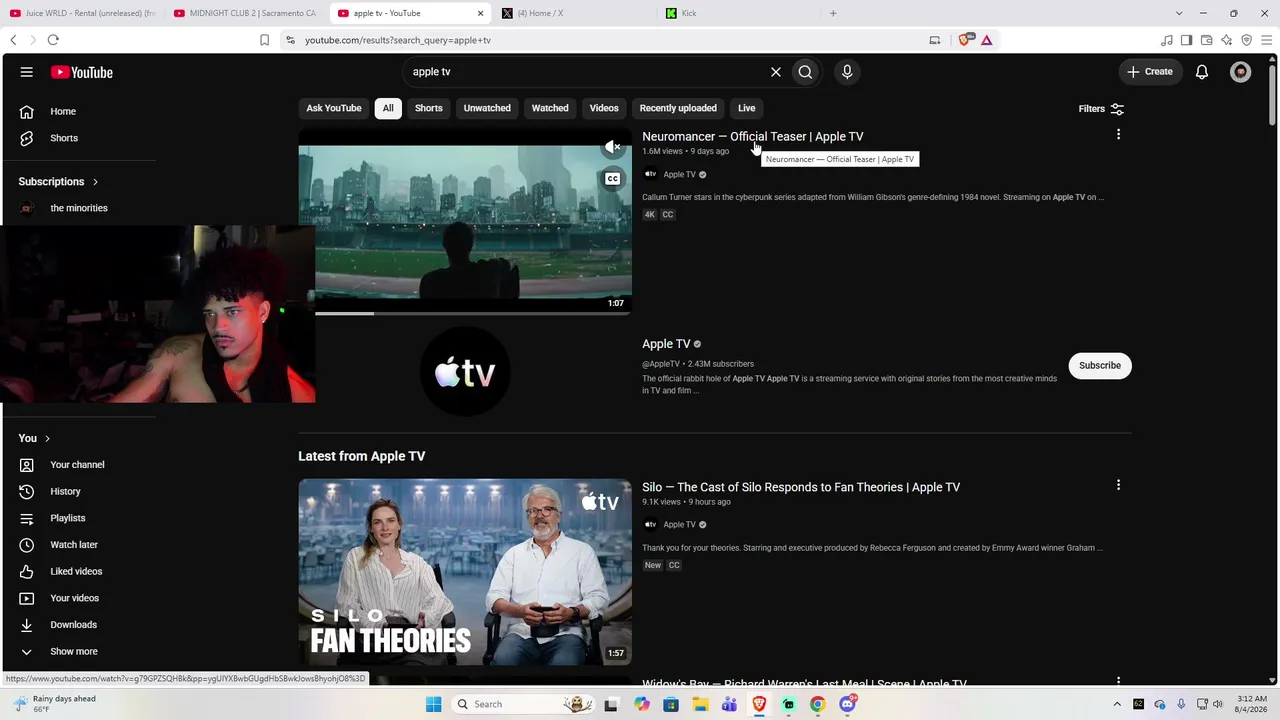Open a new browser tab
1280x720 pixels.
(833, 13)
